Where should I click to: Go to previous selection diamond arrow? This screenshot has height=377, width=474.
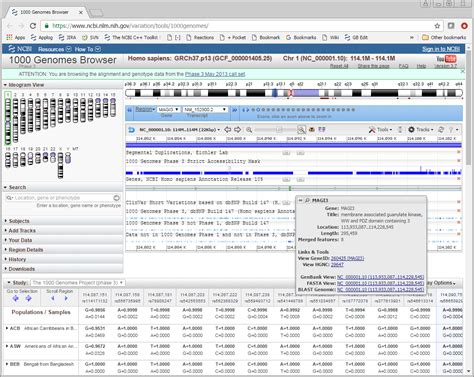16,298
